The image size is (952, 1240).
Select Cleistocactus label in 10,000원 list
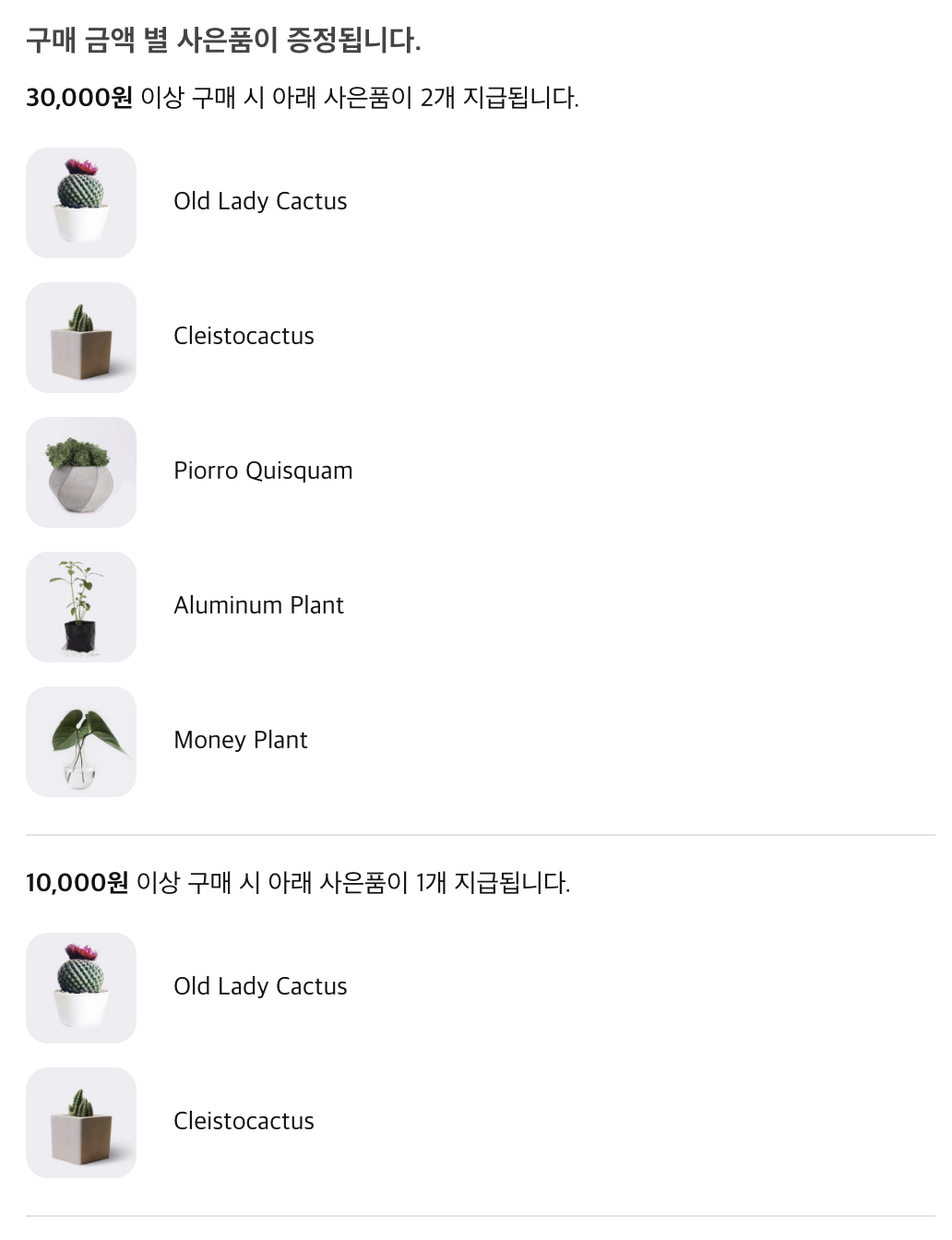[244, 1121]
